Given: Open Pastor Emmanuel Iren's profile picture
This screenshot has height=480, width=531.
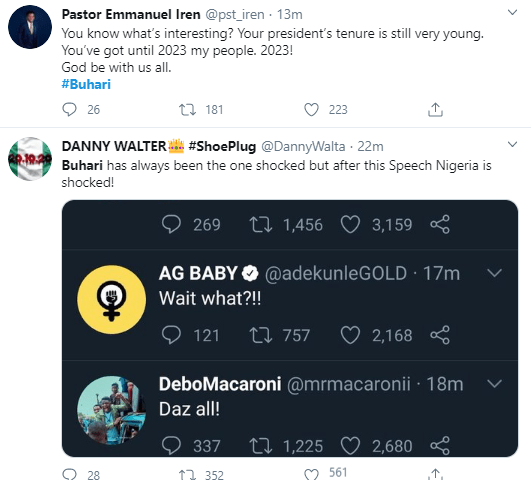Looking at the screenshot, I should tap(30, 27).
